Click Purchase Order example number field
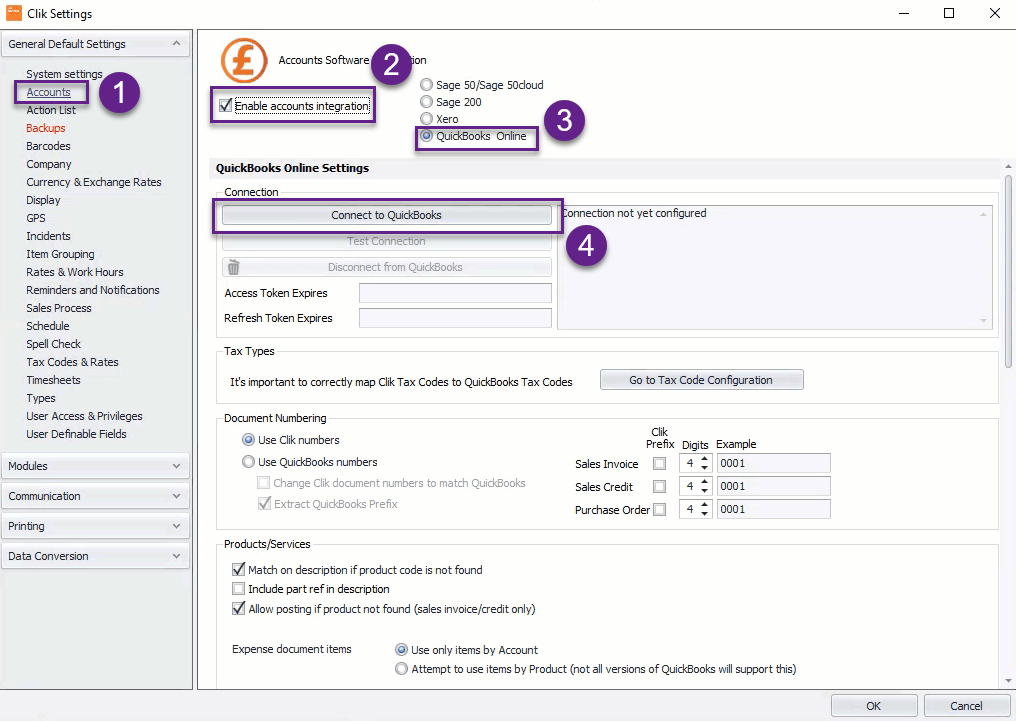This screenshot has height=721, width=1016. [x=774, y=509]
